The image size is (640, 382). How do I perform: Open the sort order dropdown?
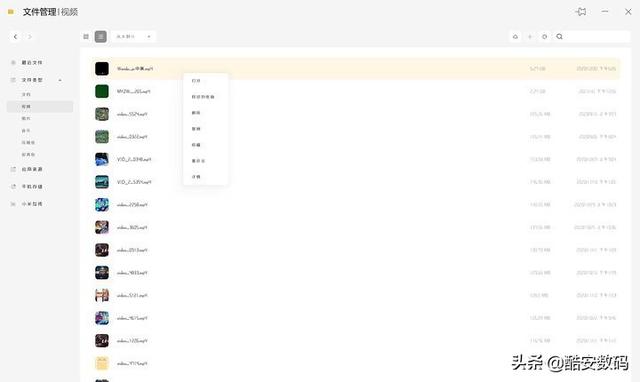pyautogui.click(x=133, y=37)
